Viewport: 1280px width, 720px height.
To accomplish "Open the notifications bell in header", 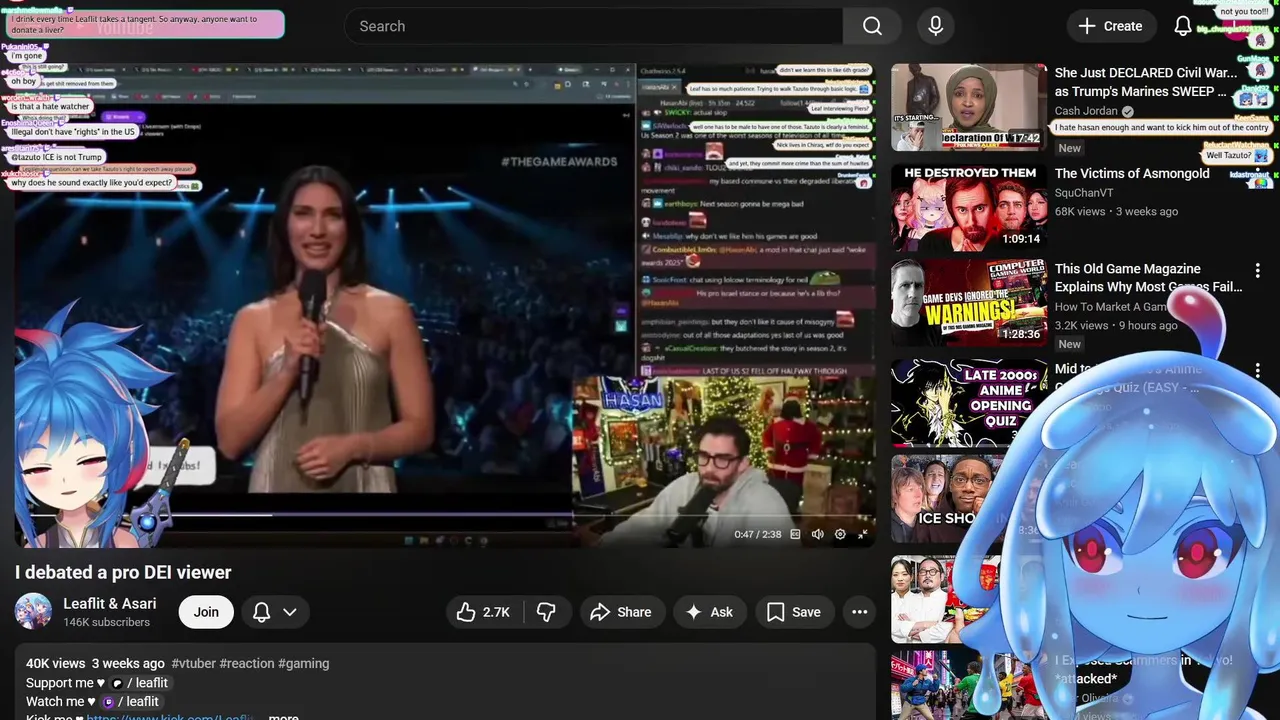I will [x=1182, y=26].
